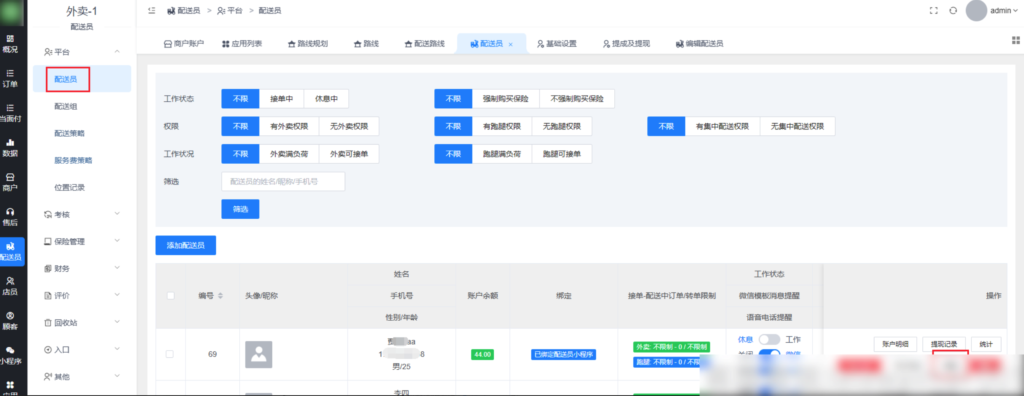This screenshot has height=396, width=1024.
Task: Switch to the 编辑配送员 tab
Action: [x=699, y=44]
